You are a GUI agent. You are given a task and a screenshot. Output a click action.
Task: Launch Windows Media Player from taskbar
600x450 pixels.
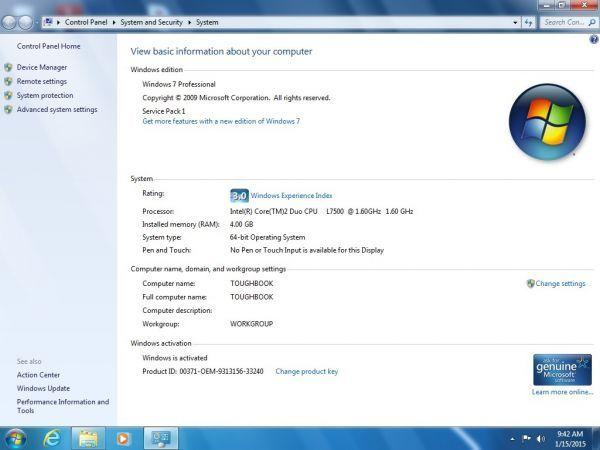tap(123, 438)
